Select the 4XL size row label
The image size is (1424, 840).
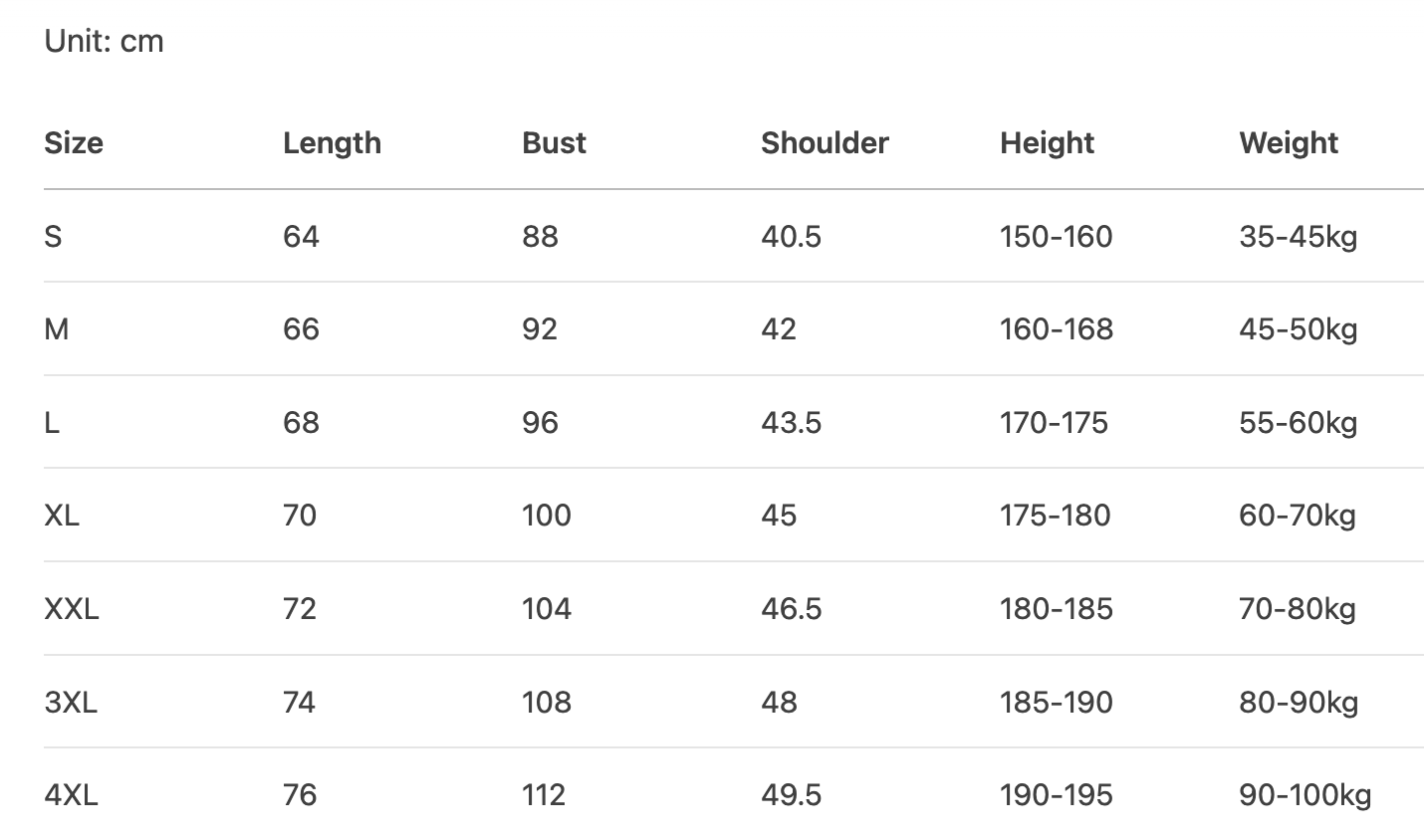tap(71, 795)
